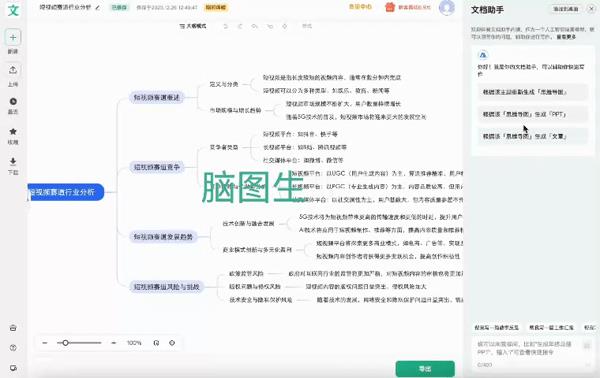Viewport: 600px width, 378px height.
Task: Open the Favorites star icon in the sidebar
Action: [x=13, y=132]
